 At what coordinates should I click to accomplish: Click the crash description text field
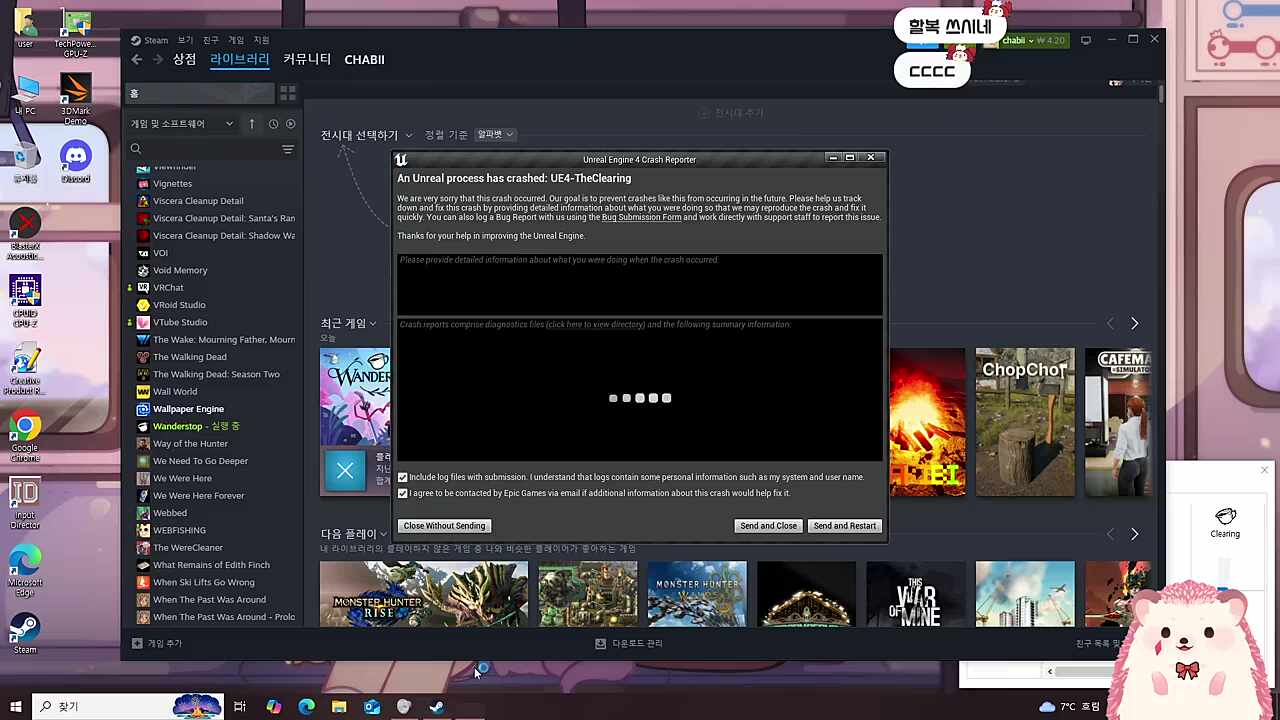(x=640, y=284)
